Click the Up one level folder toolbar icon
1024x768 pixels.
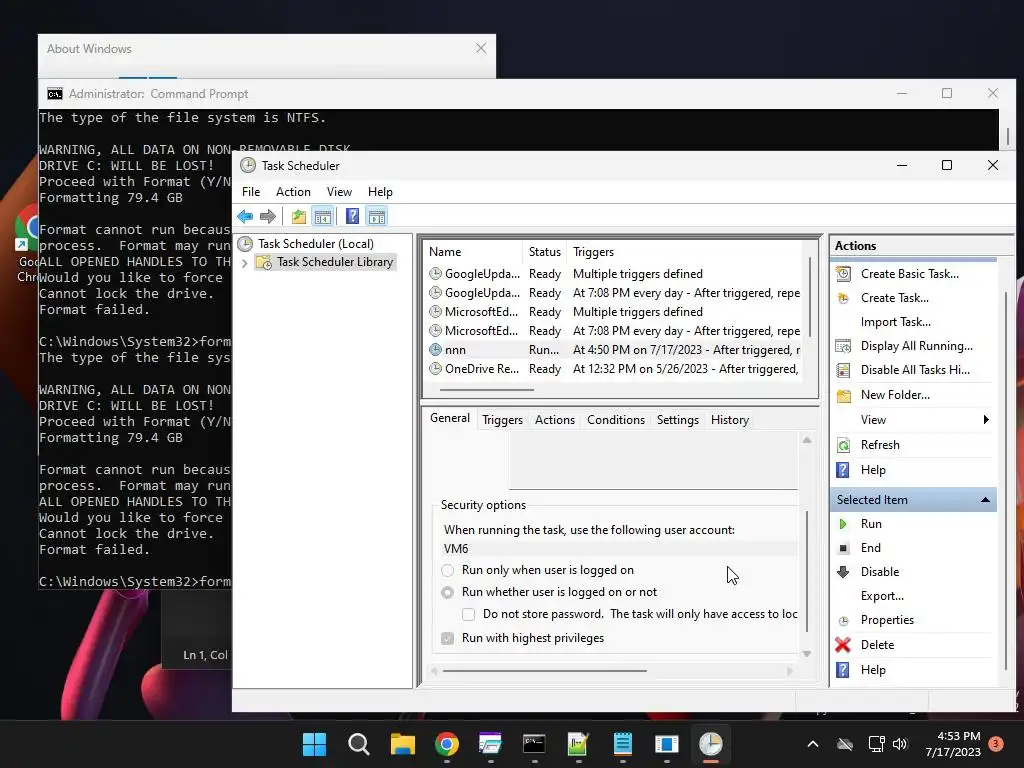(298, 216)
